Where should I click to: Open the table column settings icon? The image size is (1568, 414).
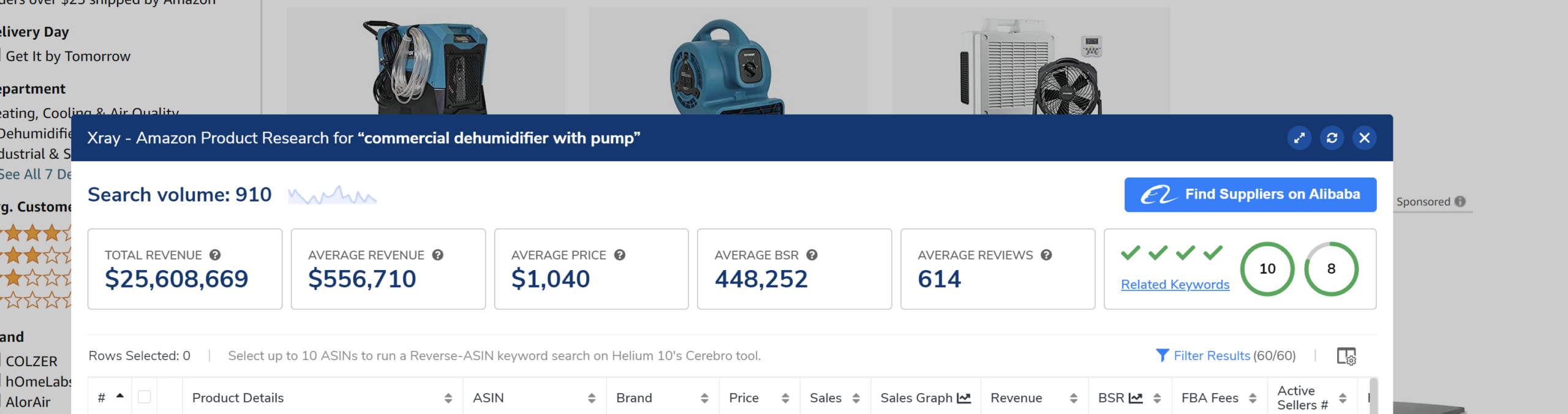(x=1346, y=356)
